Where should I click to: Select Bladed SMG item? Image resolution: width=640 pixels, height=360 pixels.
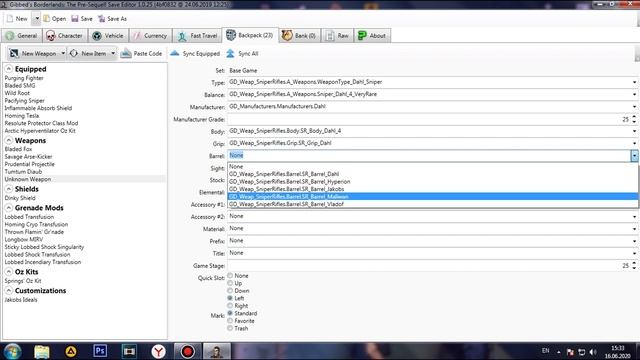click(20, 86)
